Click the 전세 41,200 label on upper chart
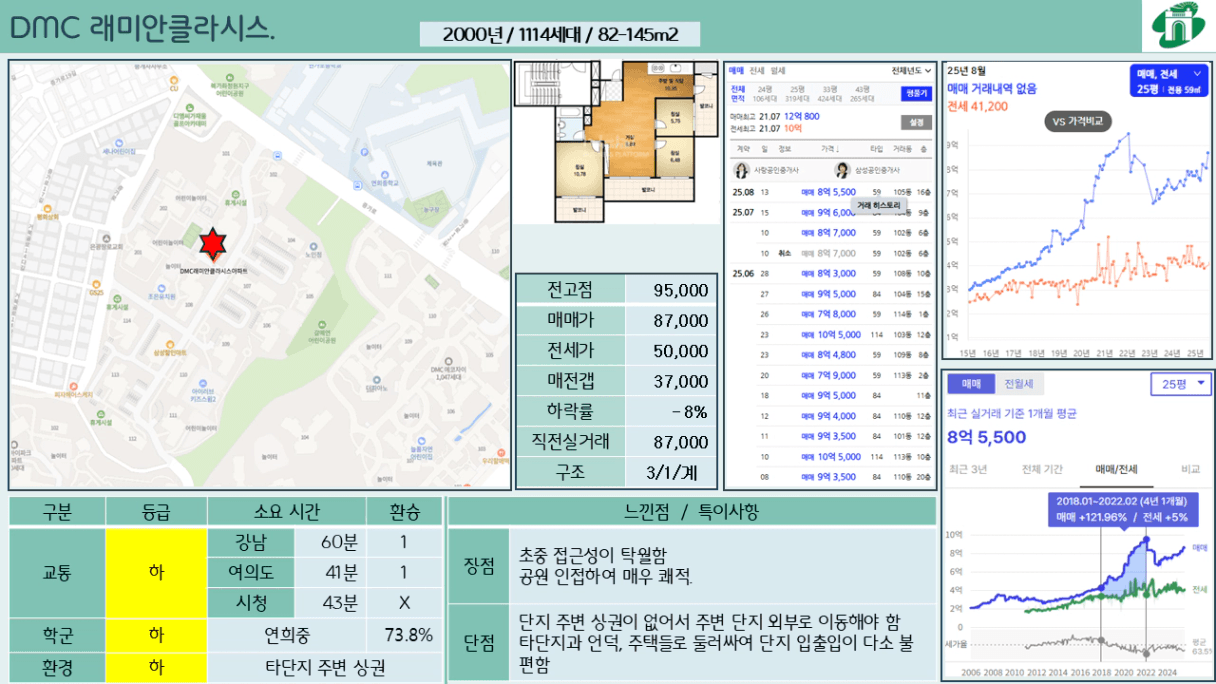This screenshot has height=684, width=1216. [977, 106]
